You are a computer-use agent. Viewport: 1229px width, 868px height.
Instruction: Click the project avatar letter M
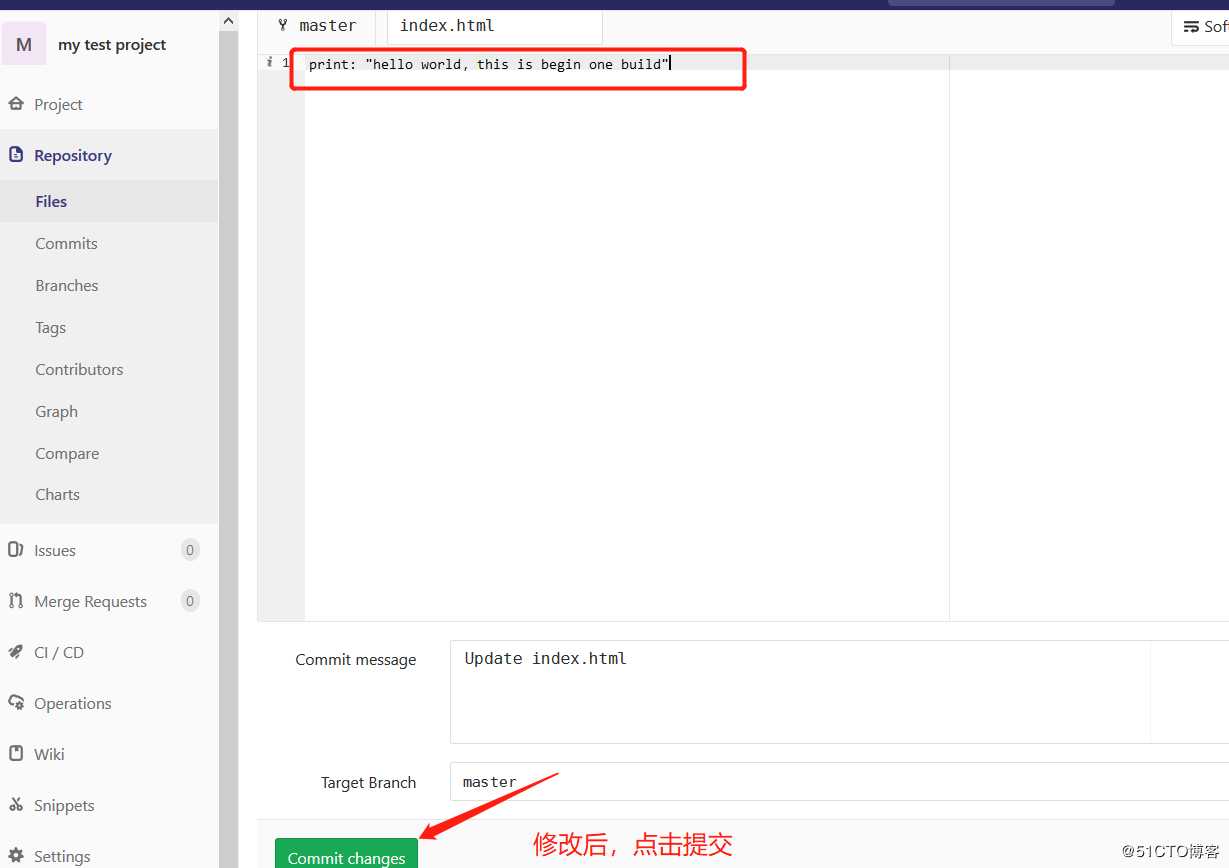[x=24, y=44]
